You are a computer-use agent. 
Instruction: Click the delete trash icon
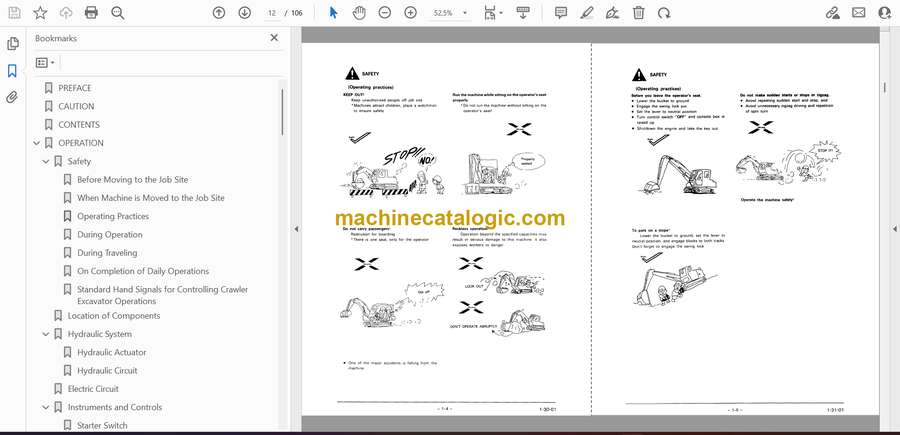[638, 13]
